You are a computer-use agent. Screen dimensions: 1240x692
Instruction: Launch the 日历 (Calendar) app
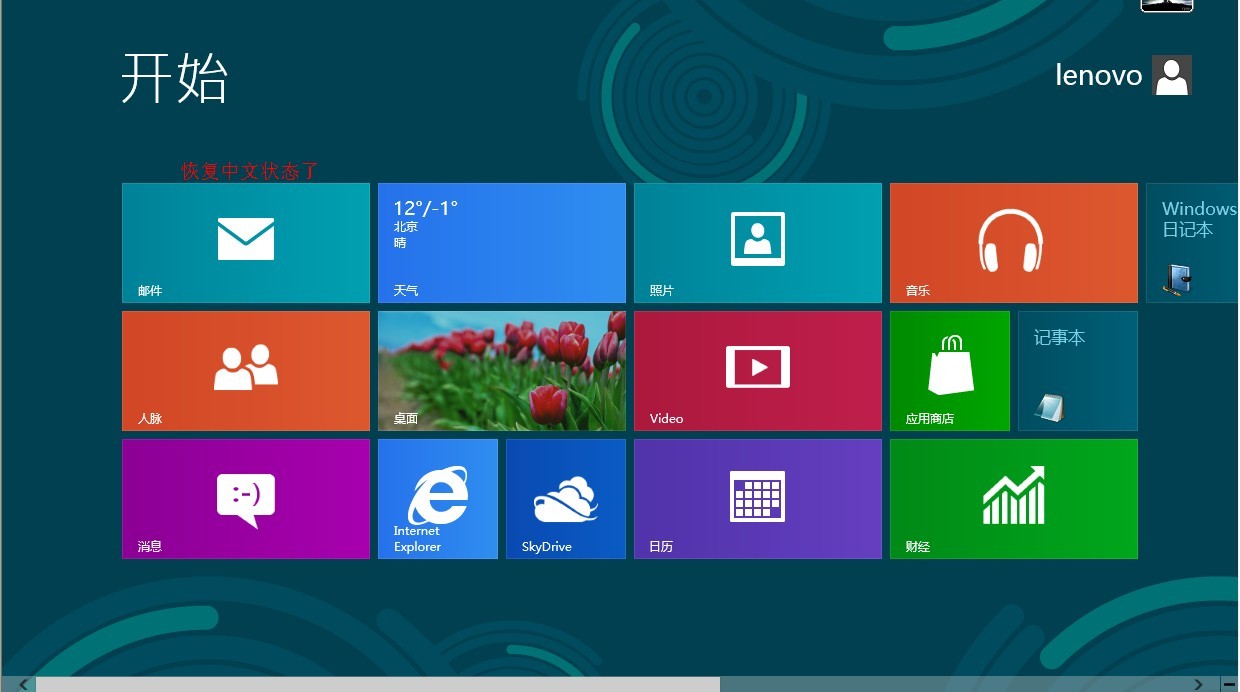(757, 498)
